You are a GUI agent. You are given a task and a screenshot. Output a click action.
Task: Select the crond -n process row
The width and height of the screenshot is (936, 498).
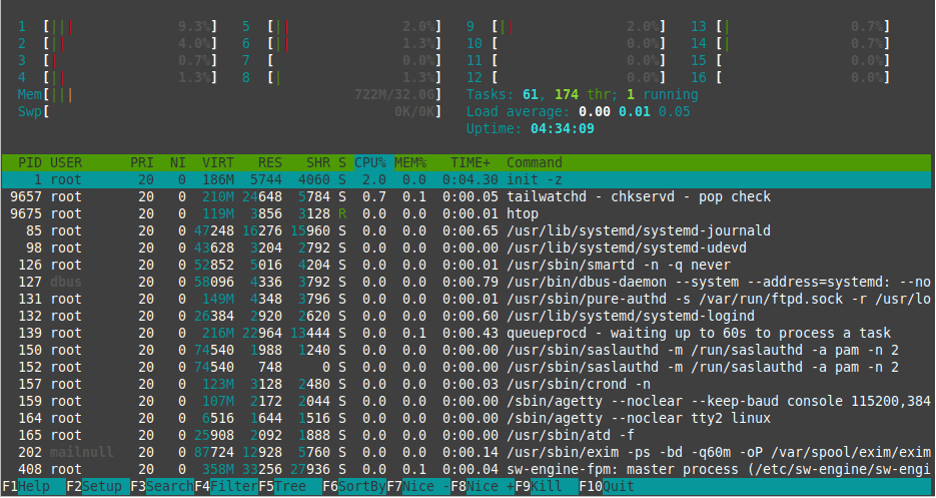point(466,384)
